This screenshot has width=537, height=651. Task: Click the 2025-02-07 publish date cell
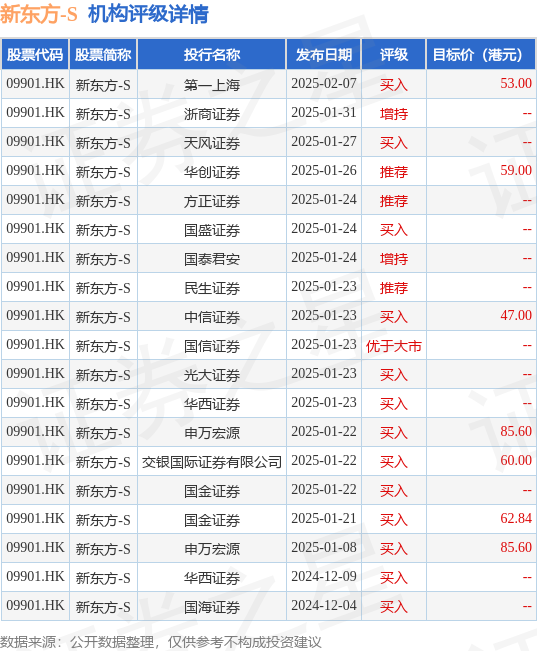[324, 84]
